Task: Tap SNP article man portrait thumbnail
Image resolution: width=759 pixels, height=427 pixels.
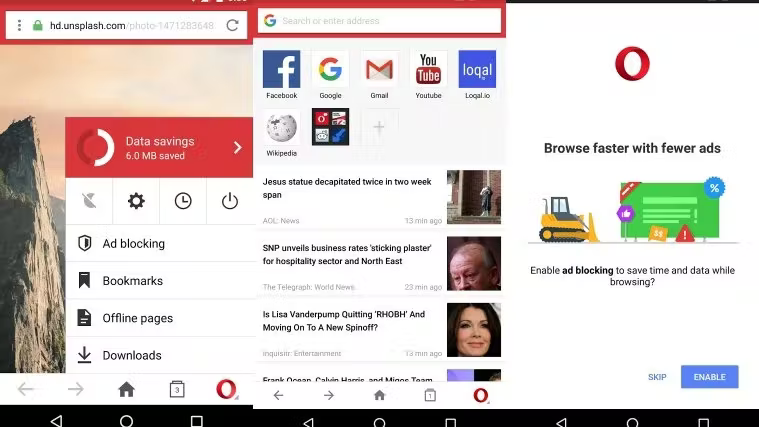Action: [474, 263]
